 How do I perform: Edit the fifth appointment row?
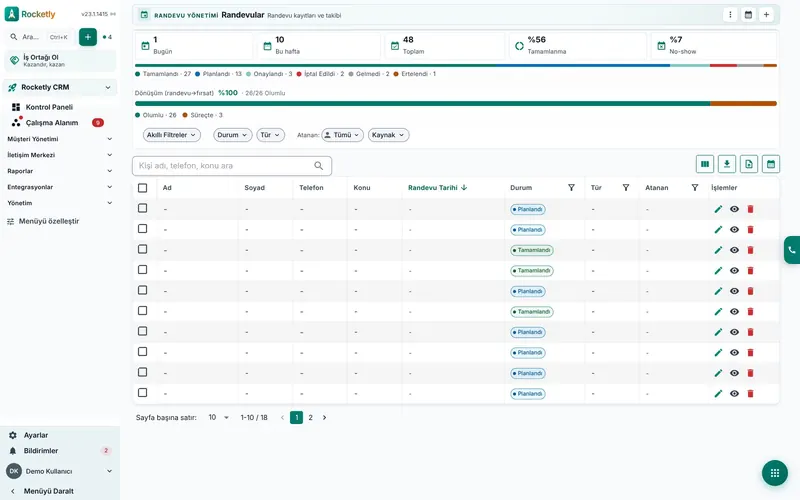coord(718,291)
